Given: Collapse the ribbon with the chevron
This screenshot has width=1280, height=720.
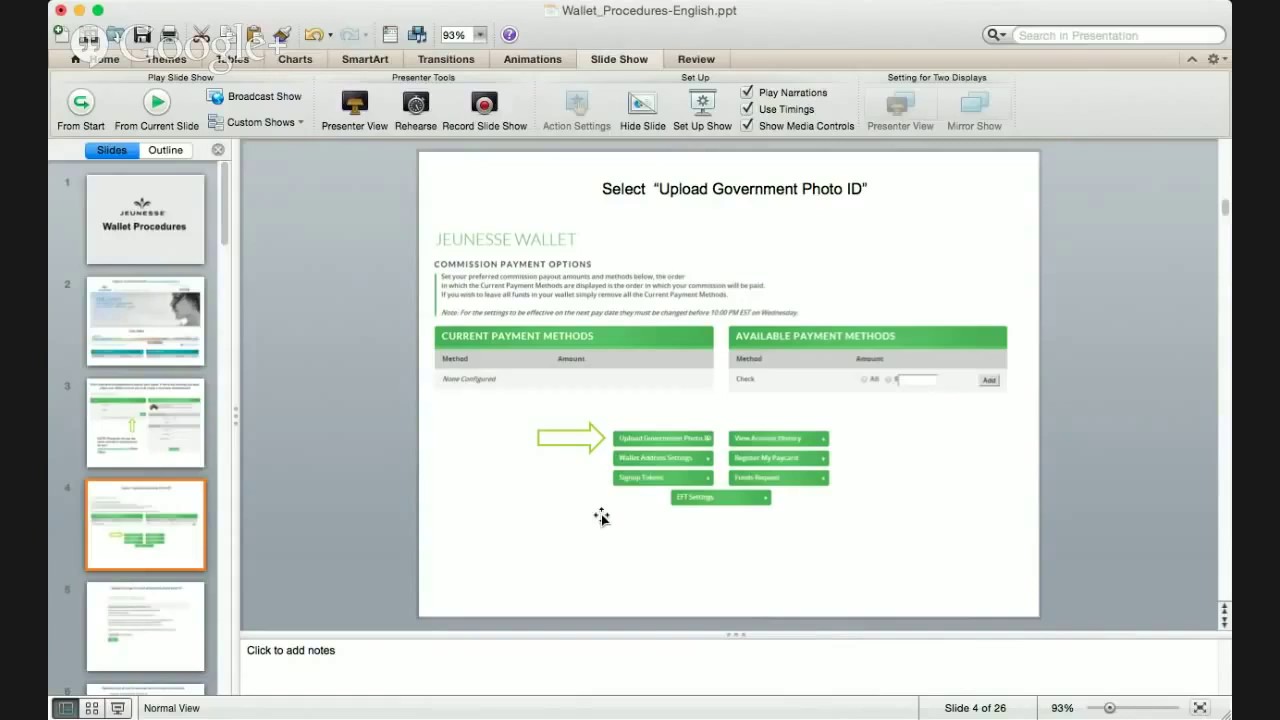Looking at the screenshot, I should pos(1192,59).
